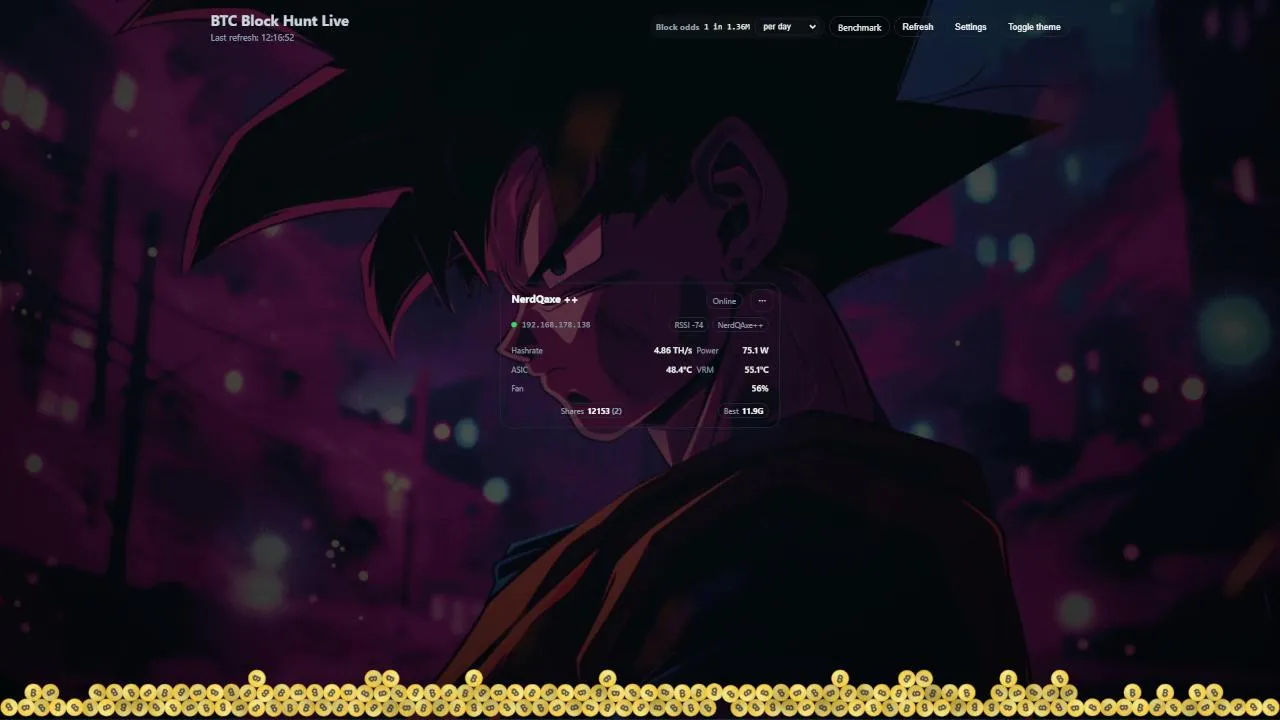Open the 'per day' block odds dropdown

[789, 27]
